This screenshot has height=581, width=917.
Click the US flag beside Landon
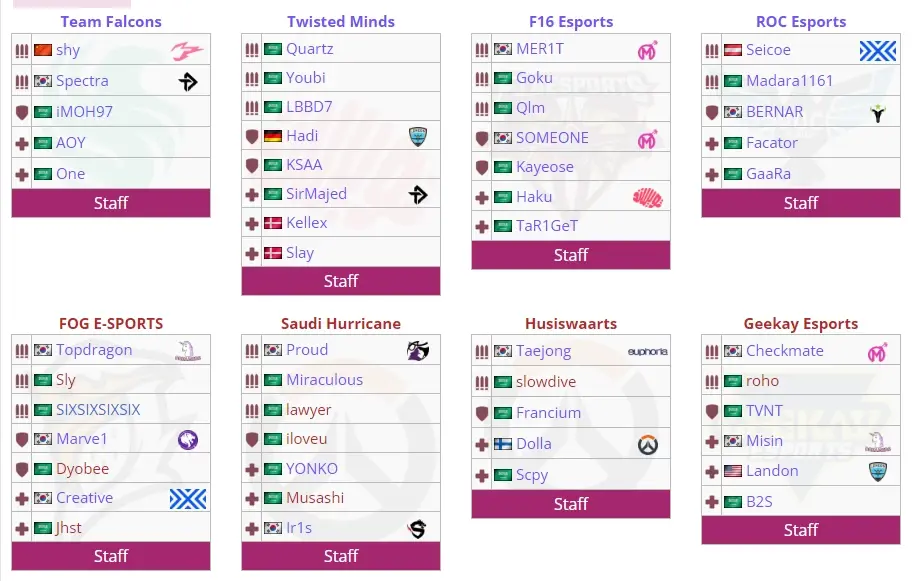733,471
